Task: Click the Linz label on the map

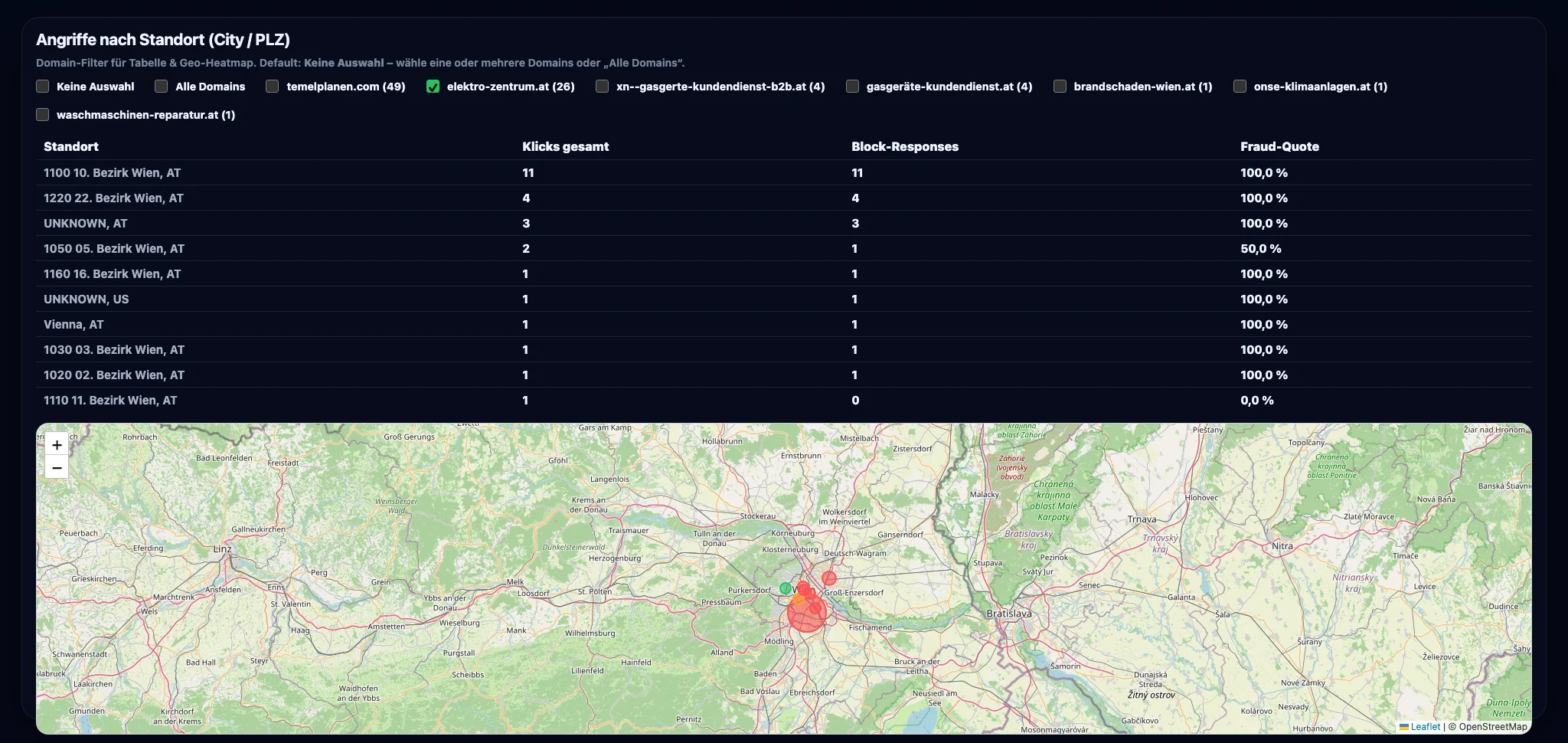Action: click(x=222, y=549)
